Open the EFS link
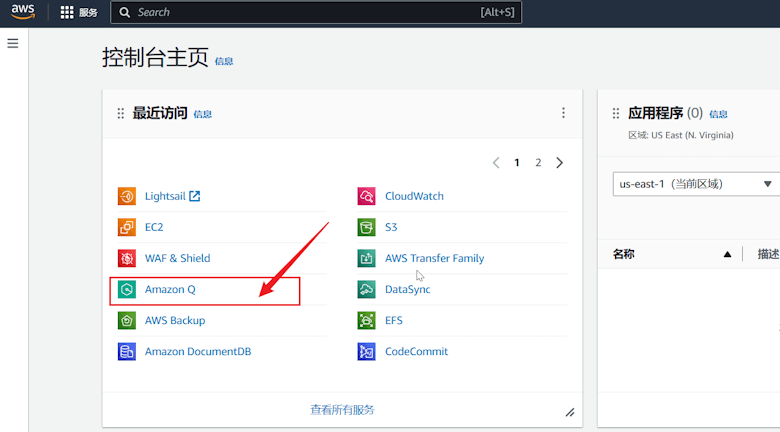780x432 pixels. pos(393,321)
